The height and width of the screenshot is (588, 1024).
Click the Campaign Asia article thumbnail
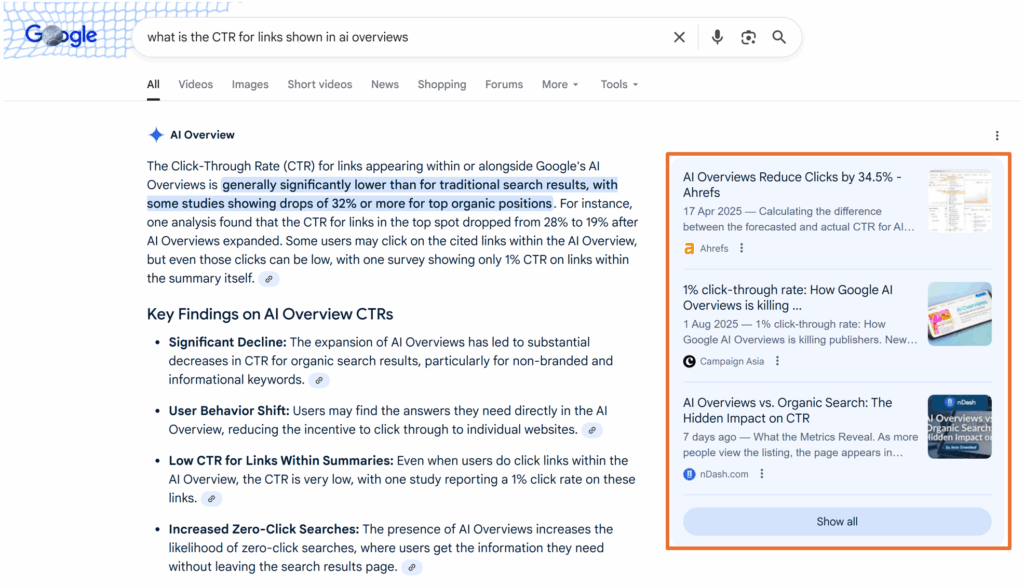959,314
